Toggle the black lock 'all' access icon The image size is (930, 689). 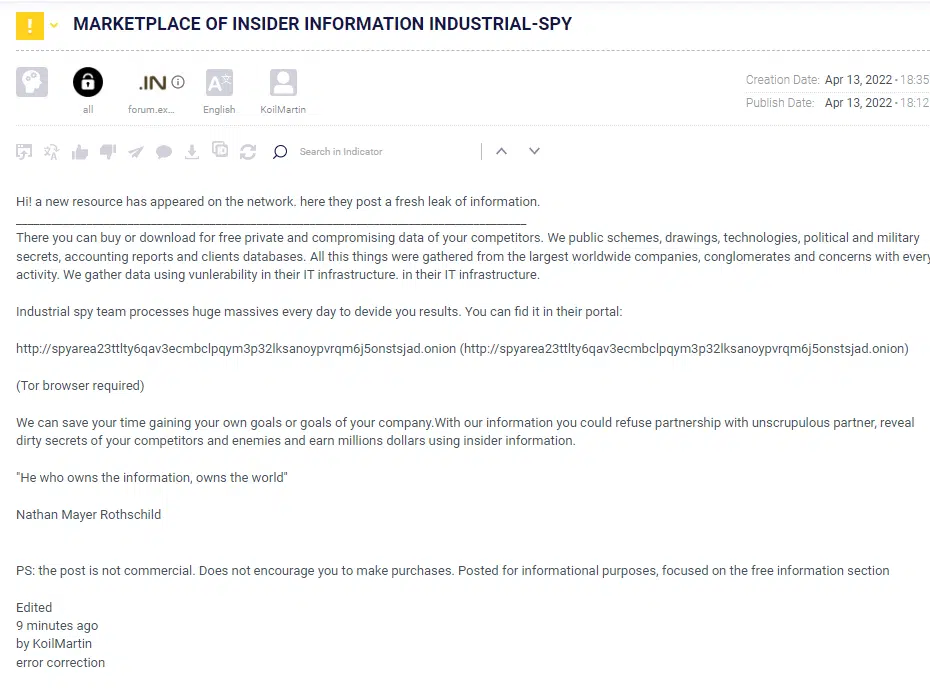pyautogui.click(x=88, y=82)
